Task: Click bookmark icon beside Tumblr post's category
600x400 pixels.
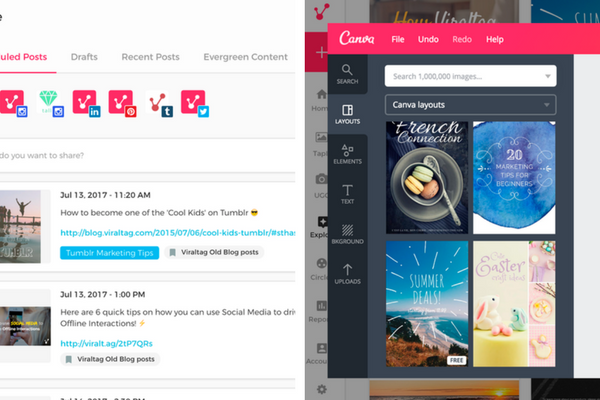Action: [173, 252]
